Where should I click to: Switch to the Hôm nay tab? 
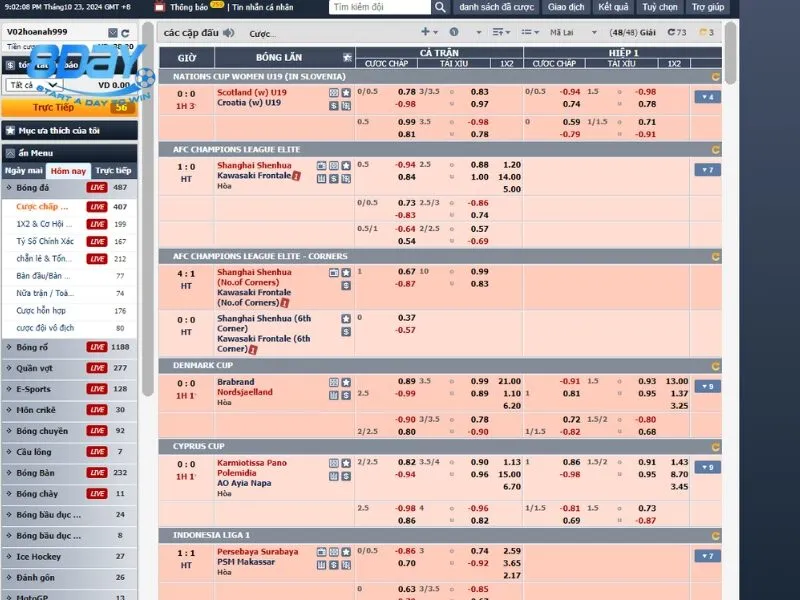[x=68, y=171]
